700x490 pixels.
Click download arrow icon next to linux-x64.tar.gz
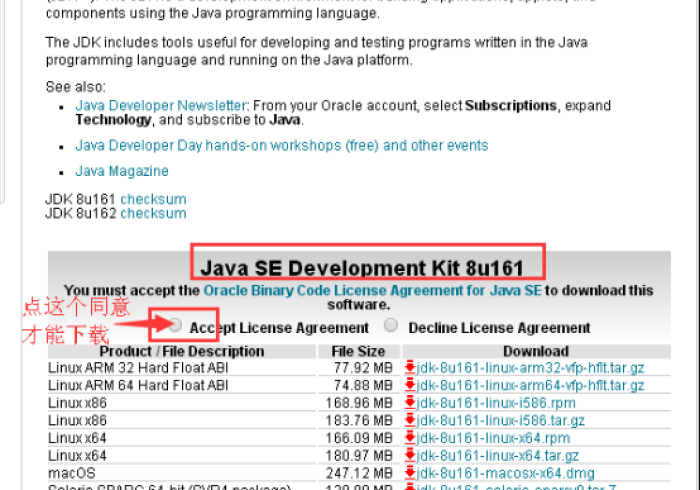(x=410, y=455)
